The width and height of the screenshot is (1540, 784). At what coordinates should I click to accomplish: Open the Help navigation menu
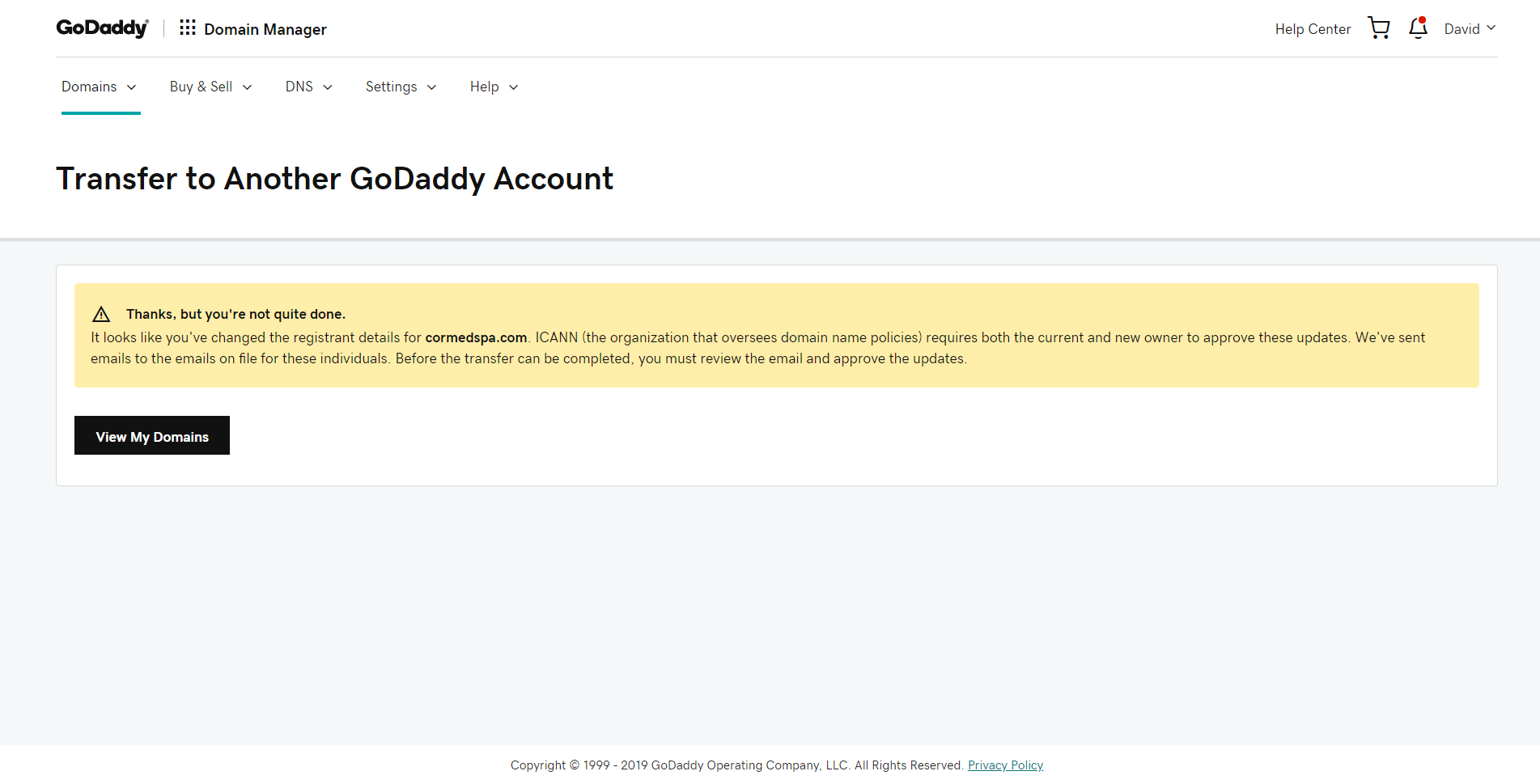494,87
